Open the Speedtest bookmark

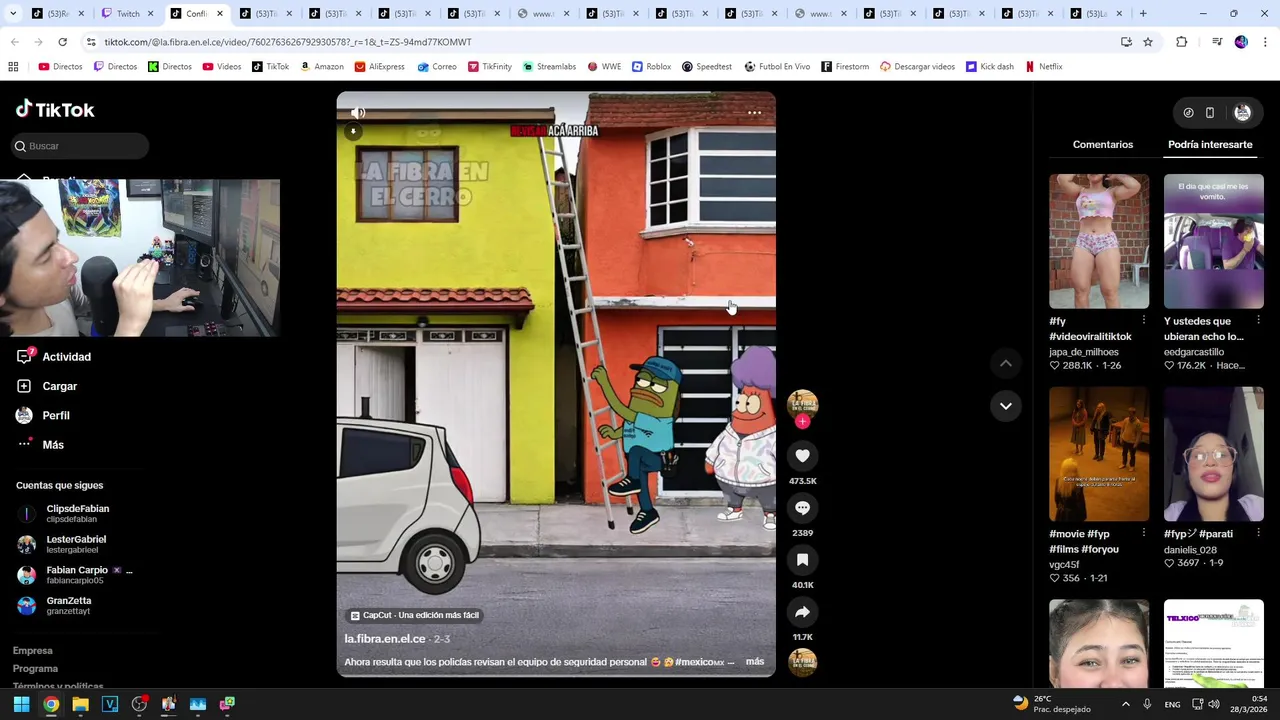tap(707, 67)
